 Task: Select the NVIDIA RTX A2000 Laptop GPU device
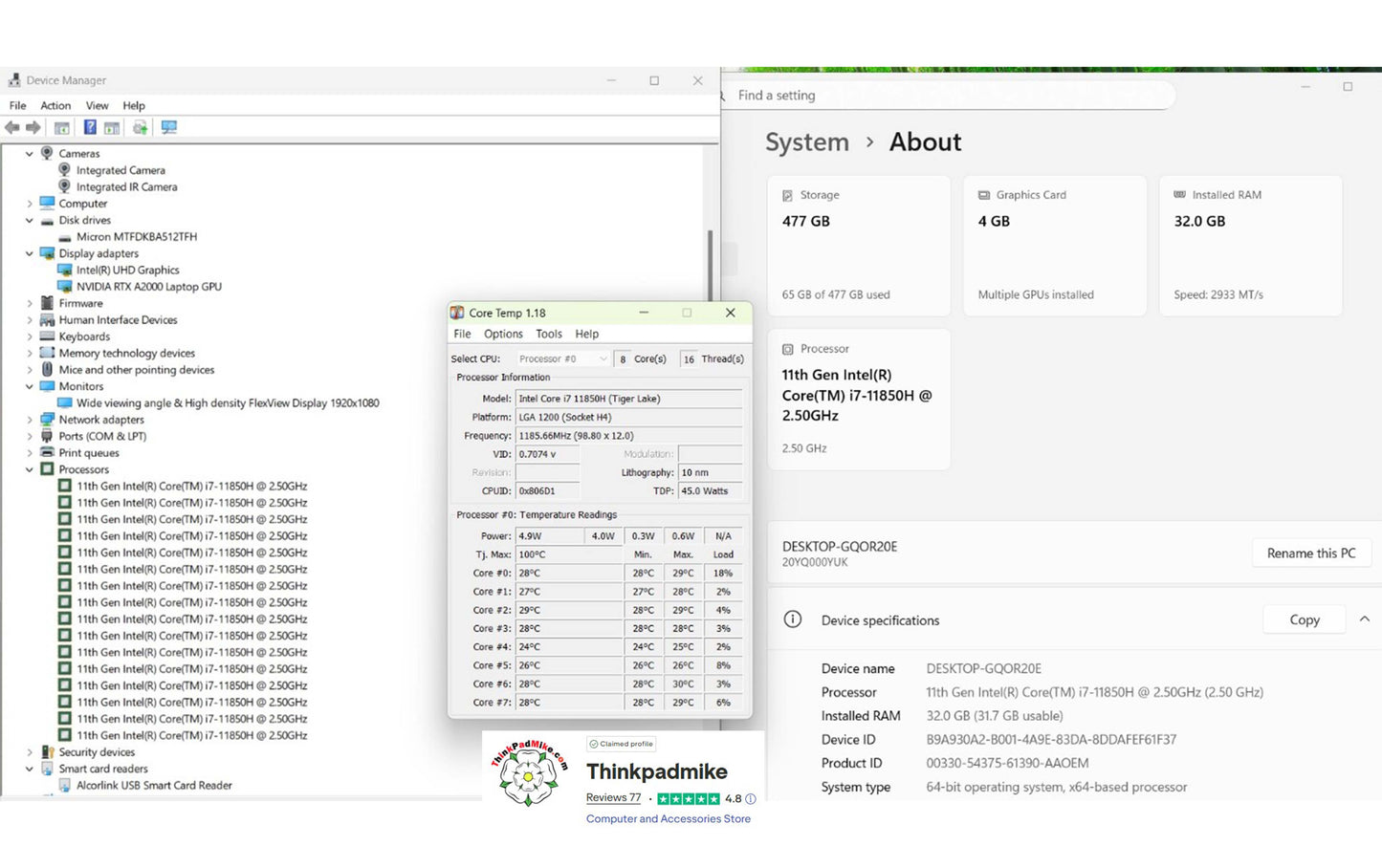(148, 287)
